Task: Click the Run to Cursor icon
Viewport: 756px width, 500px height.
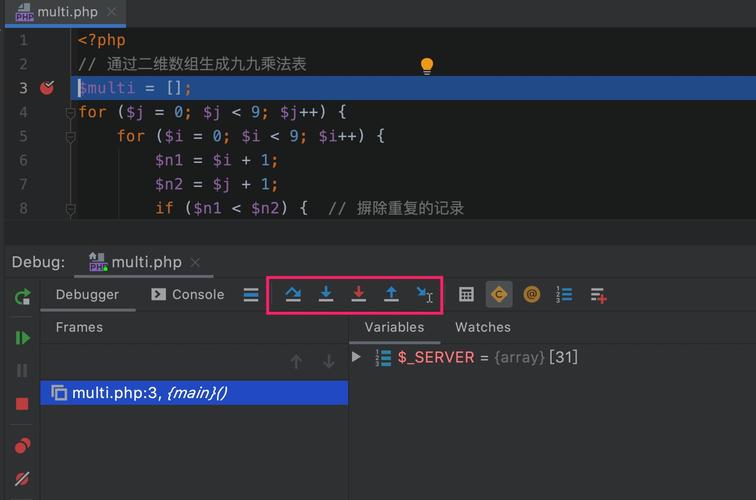Action: point(424,295)
